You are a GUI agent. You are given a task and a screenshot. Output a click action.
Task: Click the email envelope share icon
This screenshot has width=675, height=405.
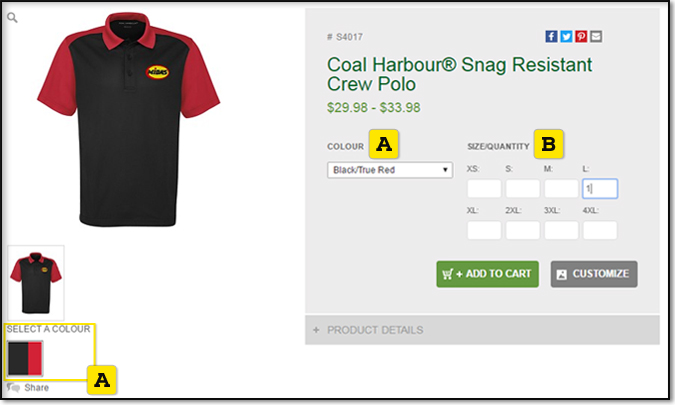coord(596,37)
